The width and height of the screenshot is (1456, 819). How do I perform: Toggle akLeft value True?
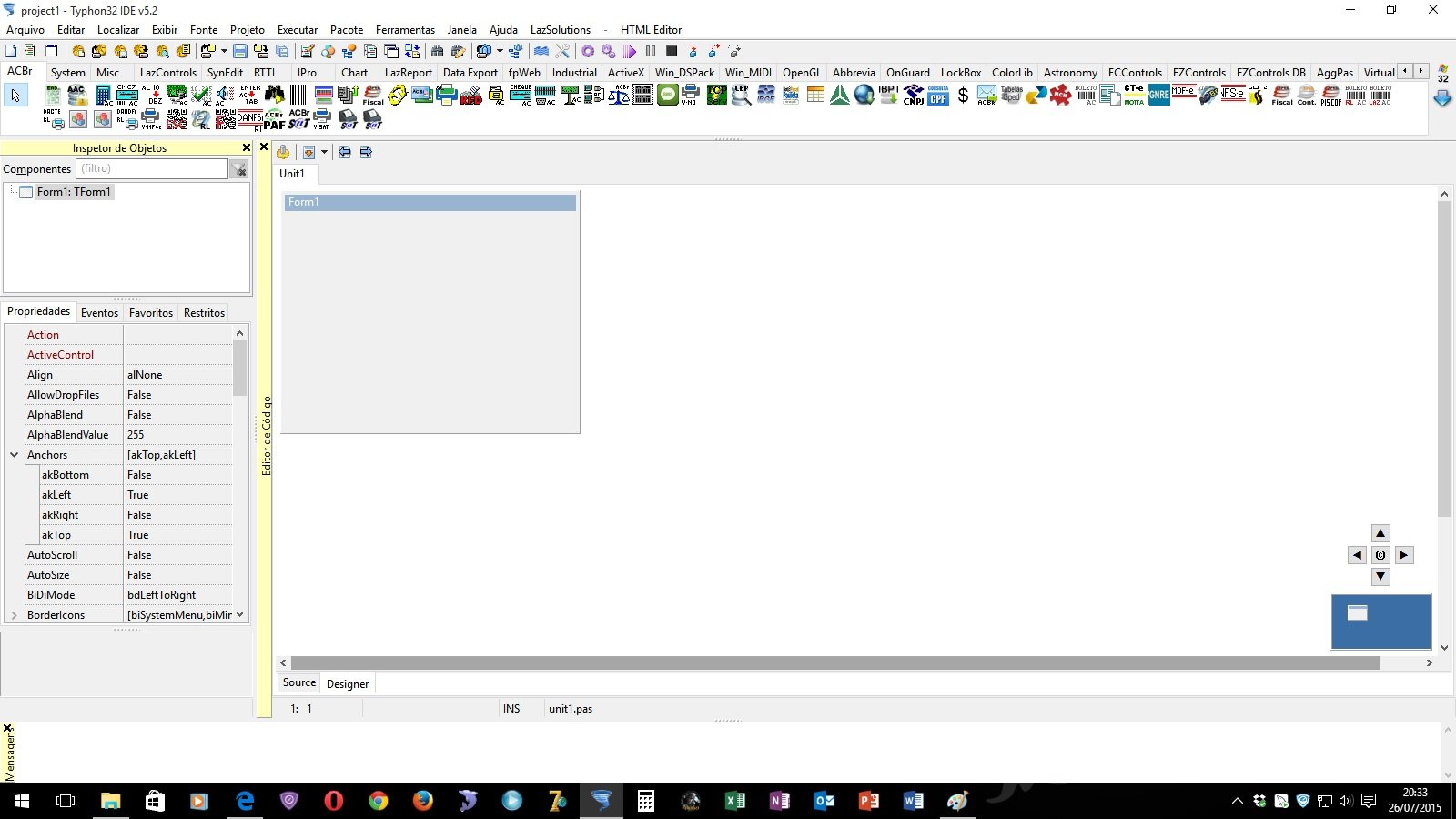point(177,495)
